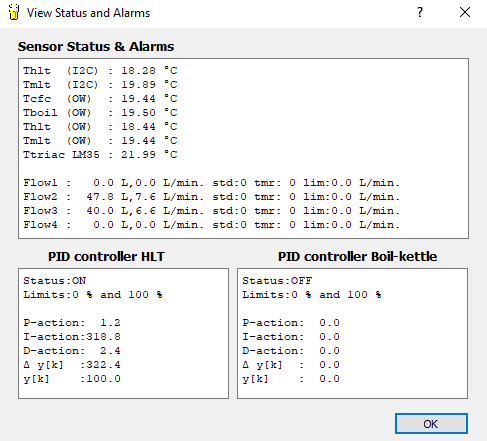Click the Boil-kettle Status:OFF text
The width and height of the screenshot is (487, 441).
[x=277, y=281]
